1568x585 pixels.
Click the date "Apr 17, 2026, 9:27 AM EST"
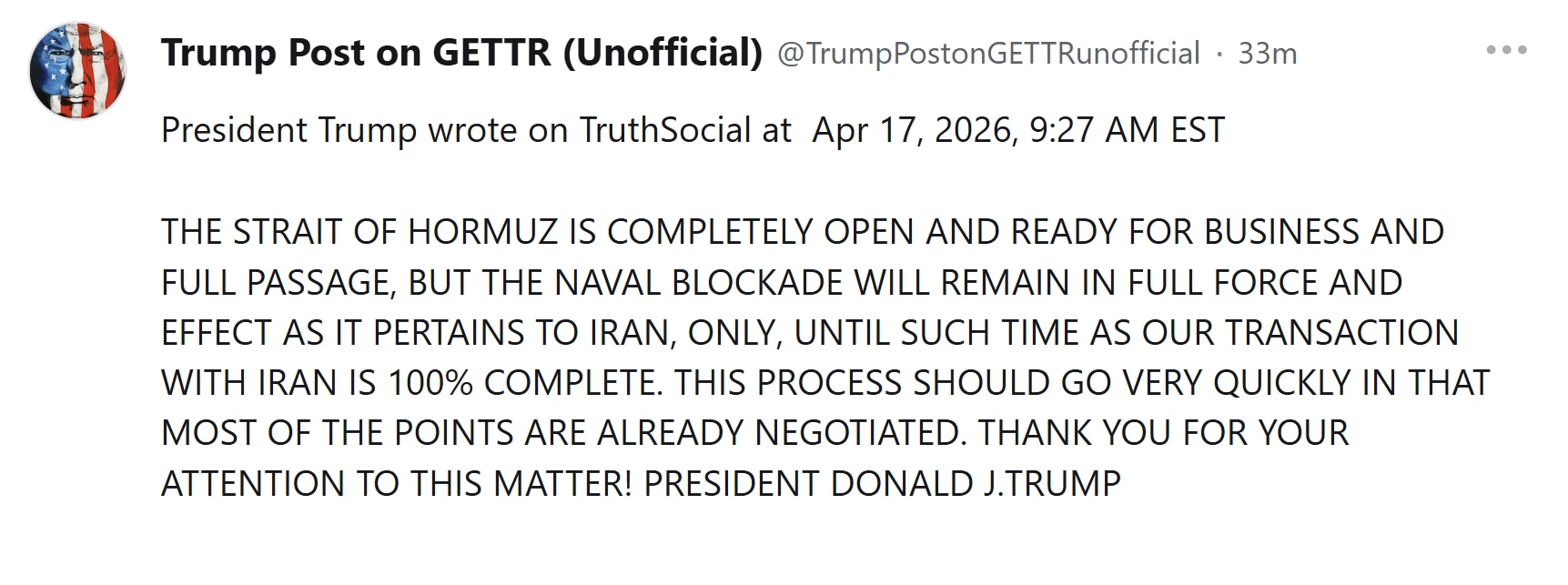[1018, 130]
